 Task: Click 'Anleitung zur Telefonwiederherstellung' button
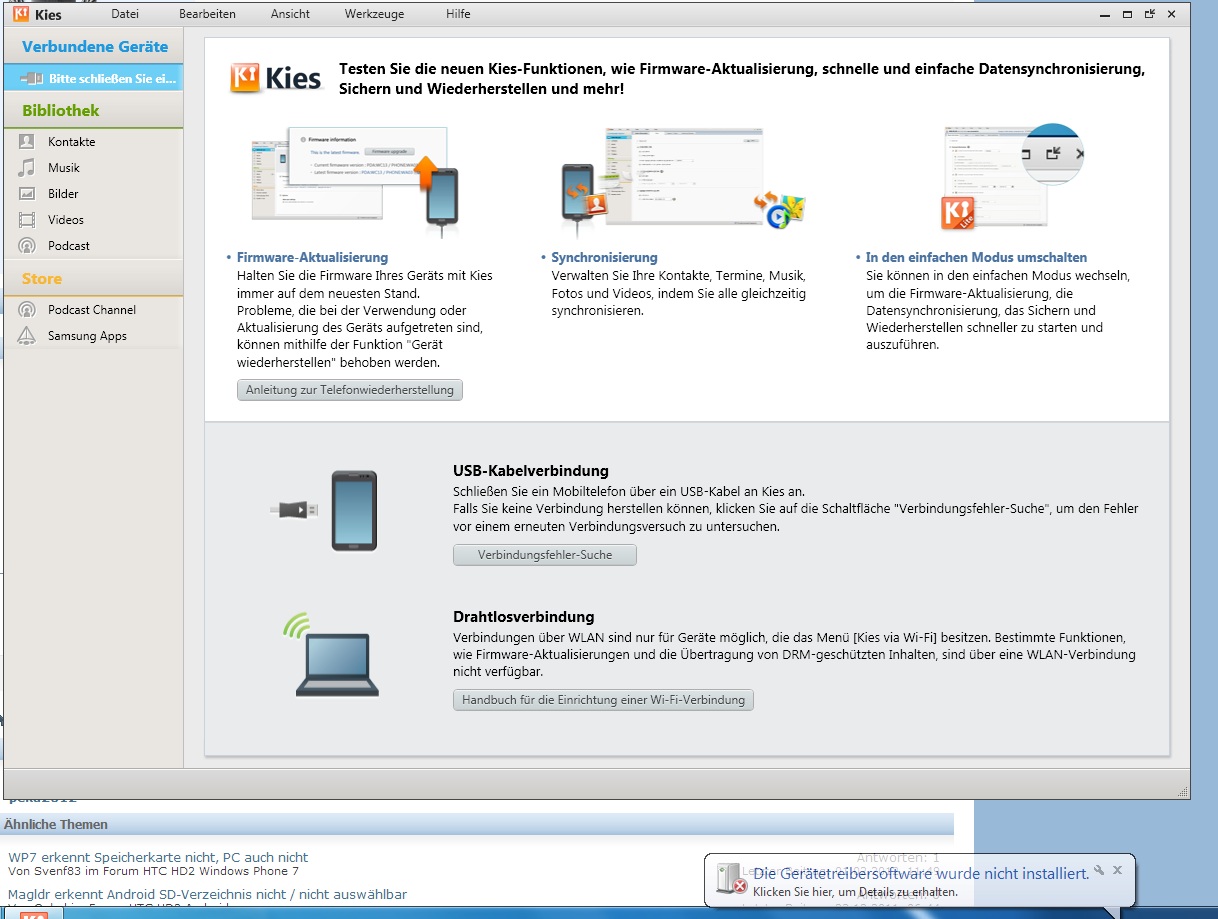tap(350, 390)
